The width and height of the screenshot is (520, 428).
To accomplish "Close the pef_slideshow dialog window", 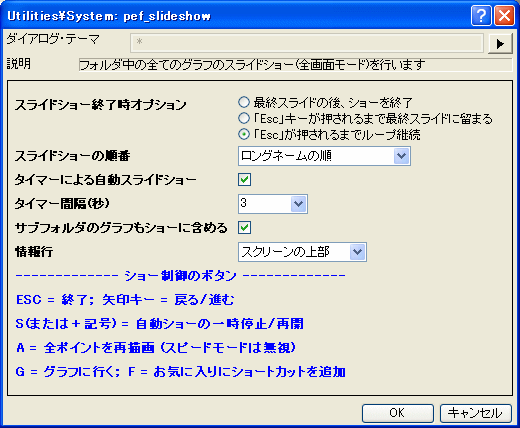I will click(504, 16).
